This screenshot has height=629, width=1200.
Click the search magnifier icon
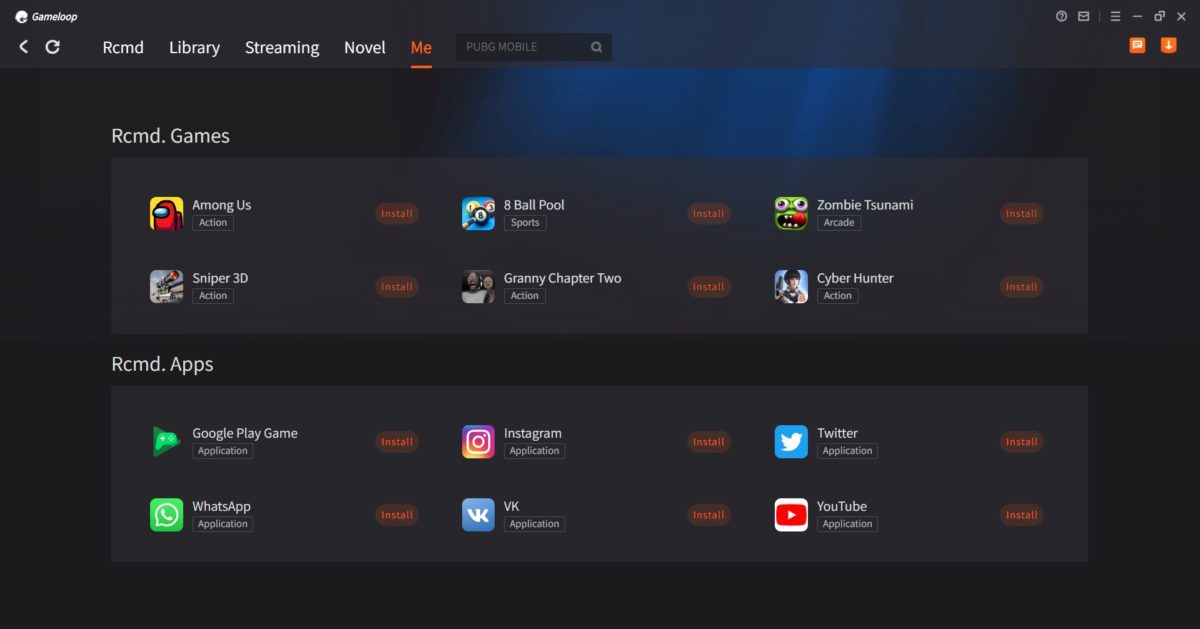[x=596, y=46]
